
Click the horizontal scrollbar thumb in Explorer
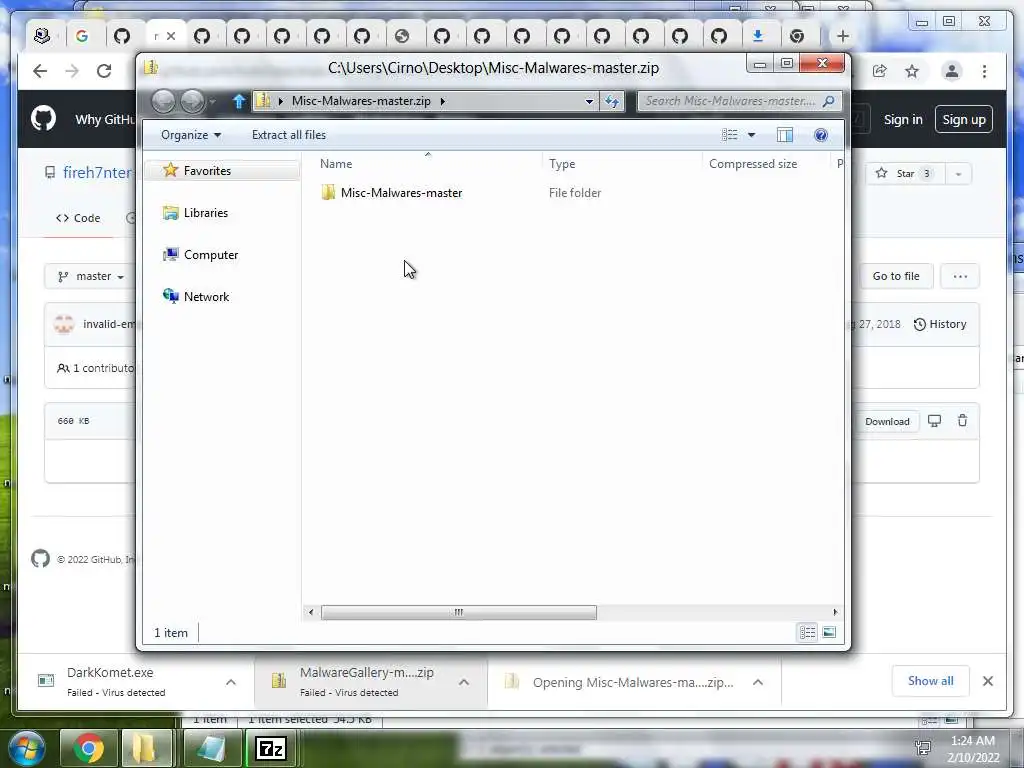pos(458,612)
